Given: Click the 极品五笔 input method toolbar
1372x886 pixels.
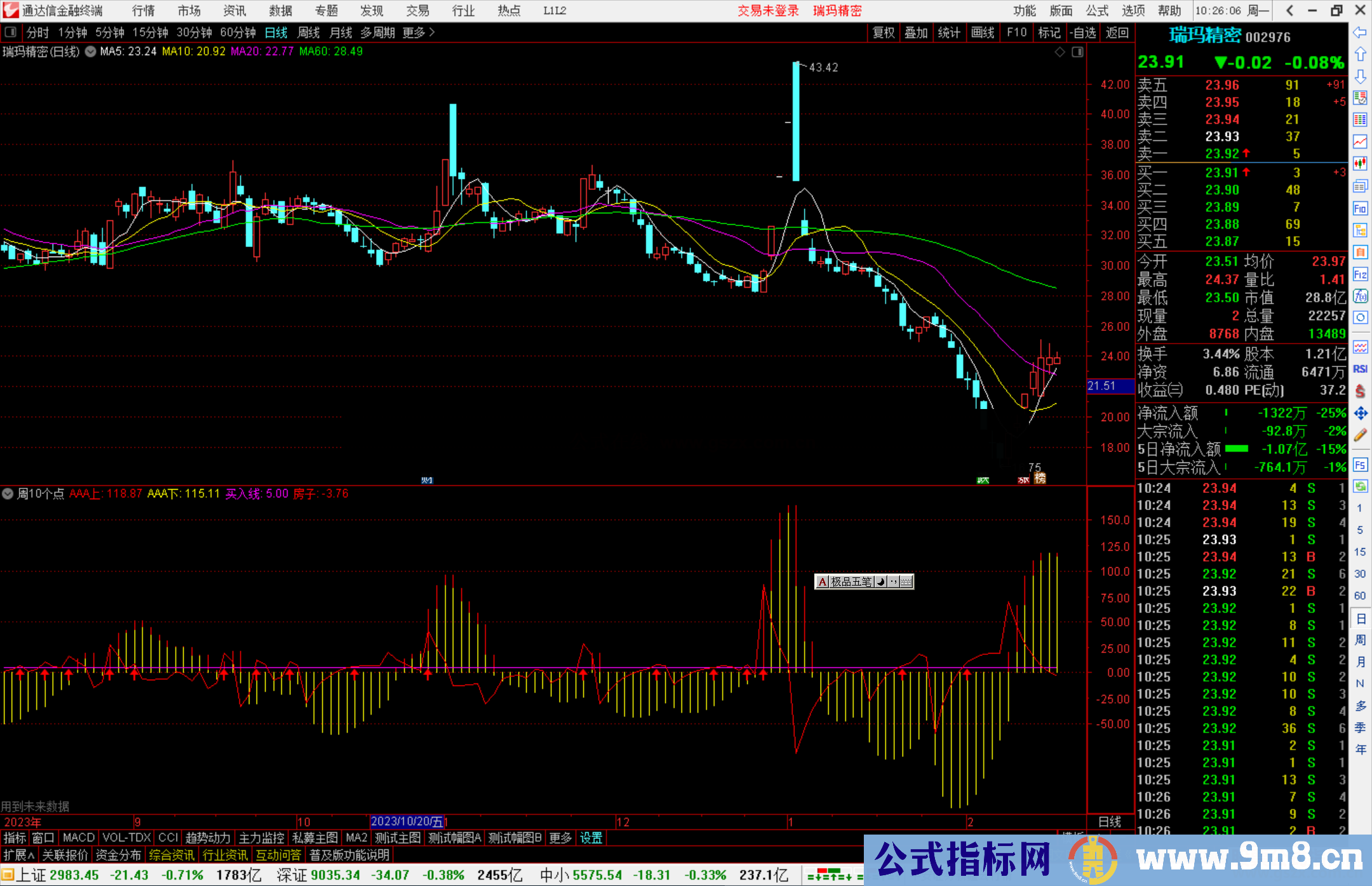Looking at the screenshot, I should tap(864, 581).
